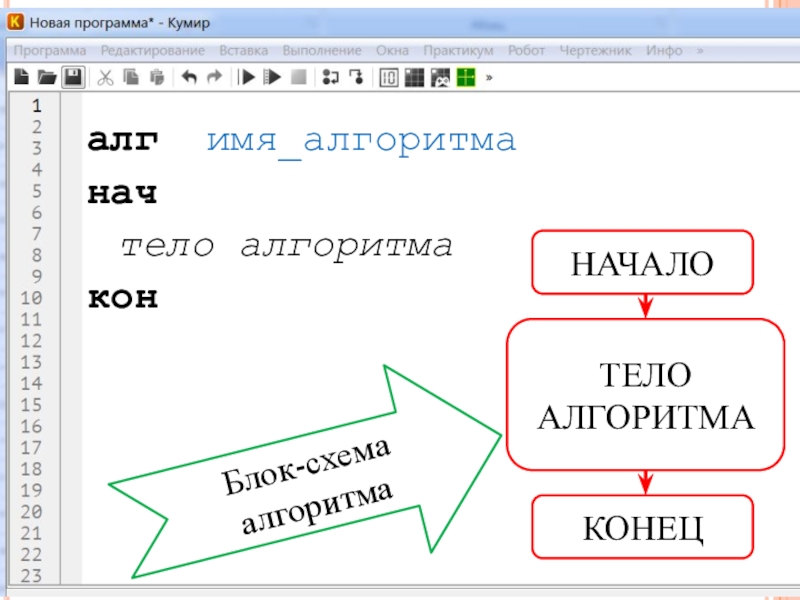Run the program with the play icon
The height and width of the screenshot is (600, 800).
tap(247, 78)
